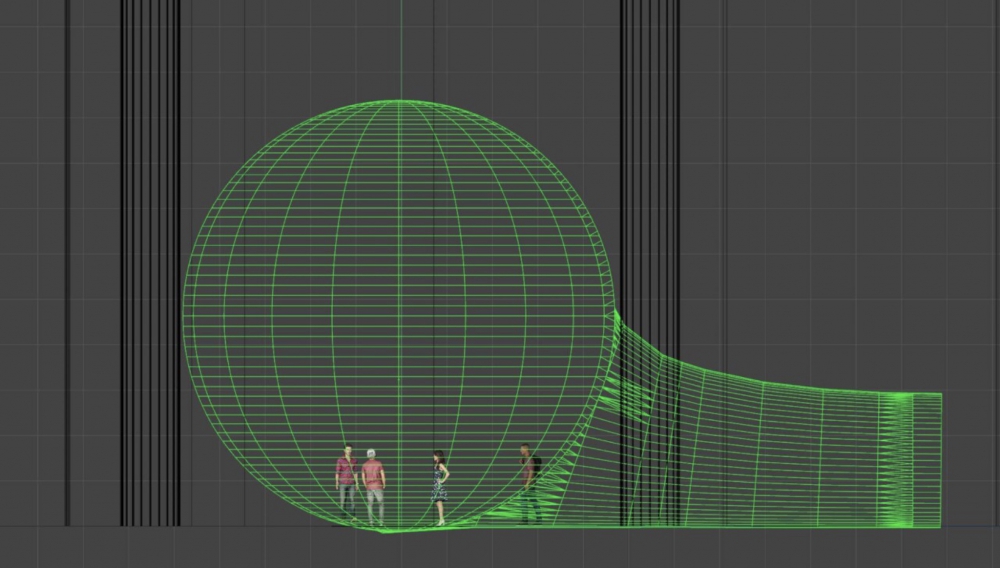The image size is (1000, 568).
Task: Click the green wireframe sphere's top pole
Action: [x=401, y=101]
